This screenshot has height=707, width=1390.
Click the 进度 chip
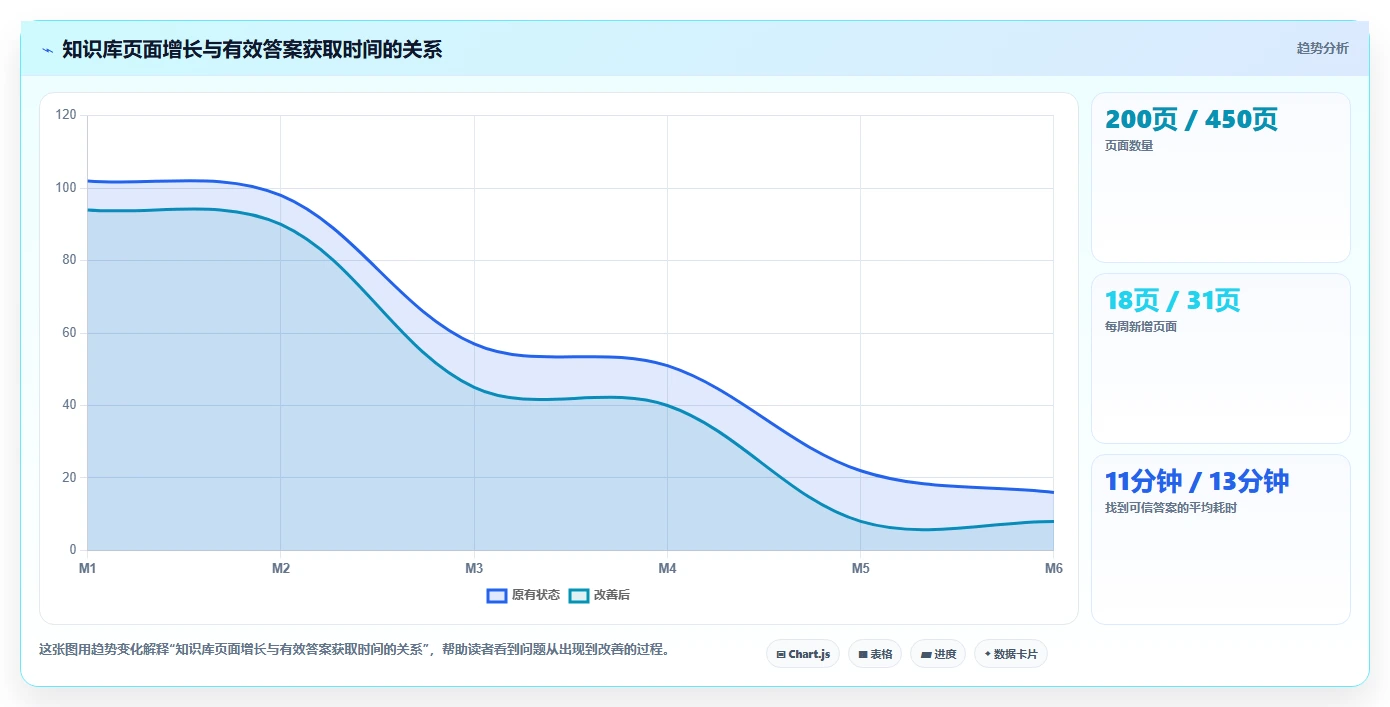(x=938, y=654)
